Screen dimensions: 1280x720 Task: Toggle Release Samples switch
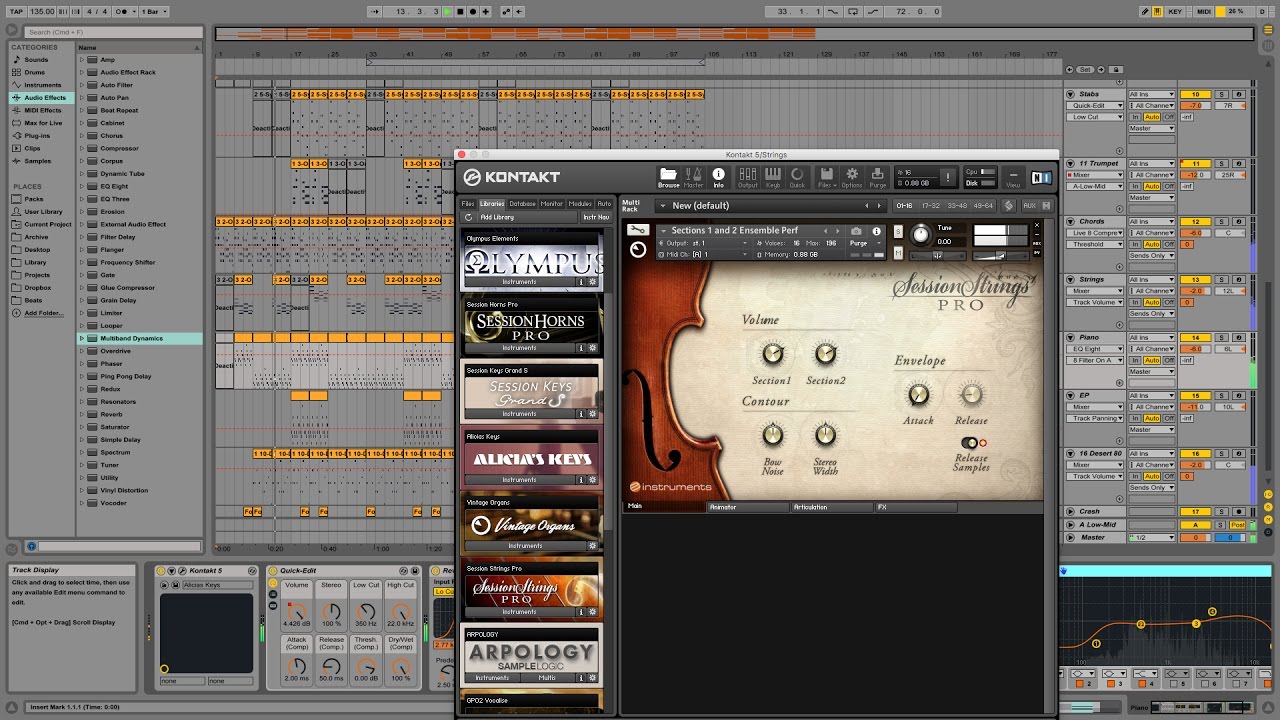click(970, 443)
